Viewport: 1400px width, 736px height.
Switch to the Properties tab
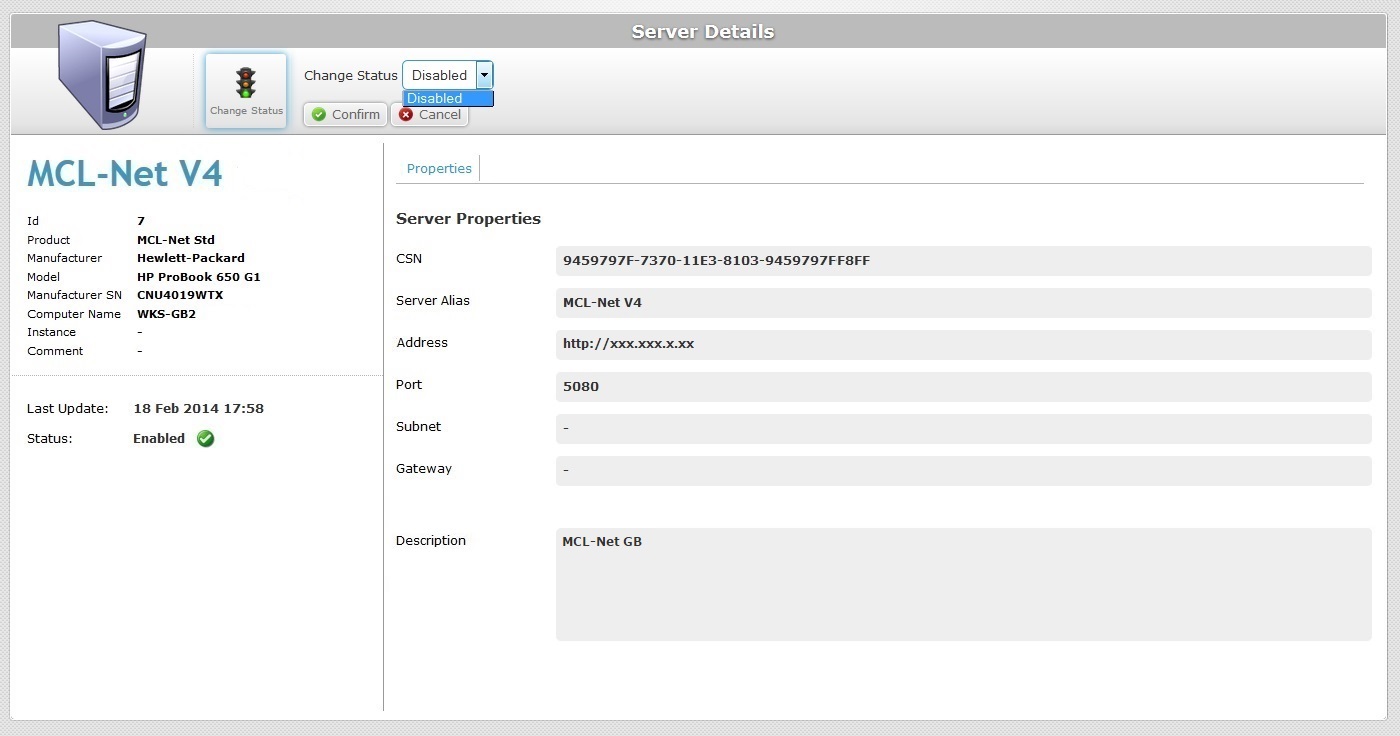[x=439, y=168]
